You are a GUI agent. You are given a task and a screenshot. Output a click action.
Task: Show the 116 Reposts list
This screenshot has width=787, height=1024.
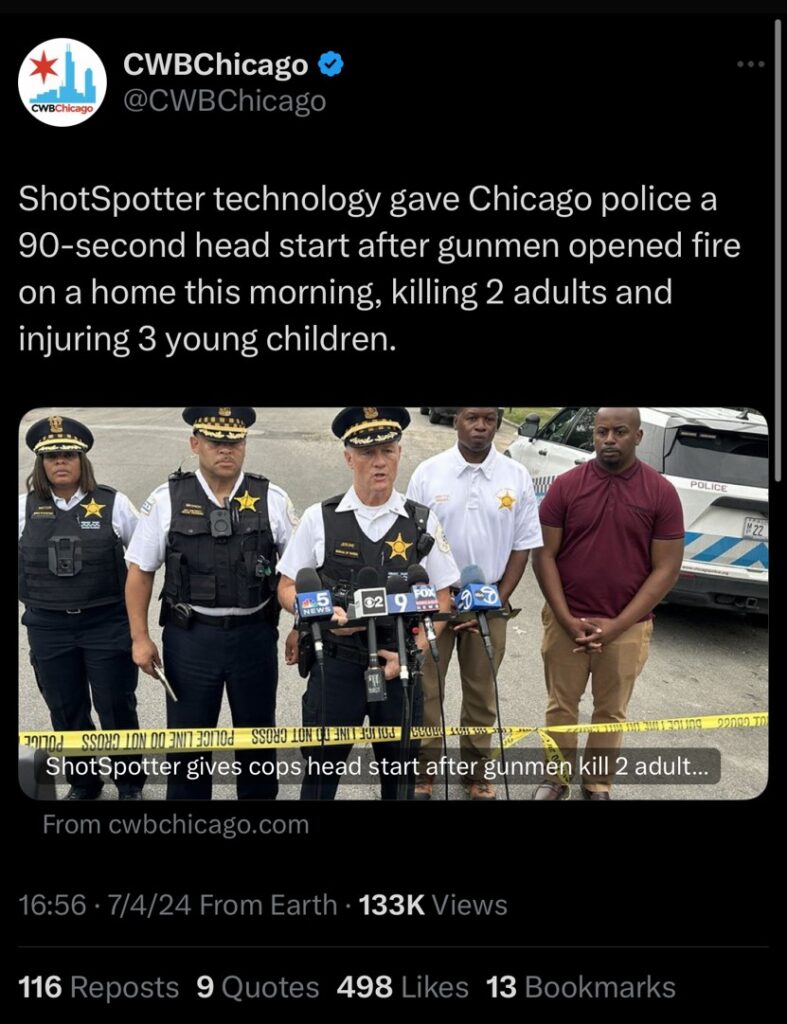98,987
